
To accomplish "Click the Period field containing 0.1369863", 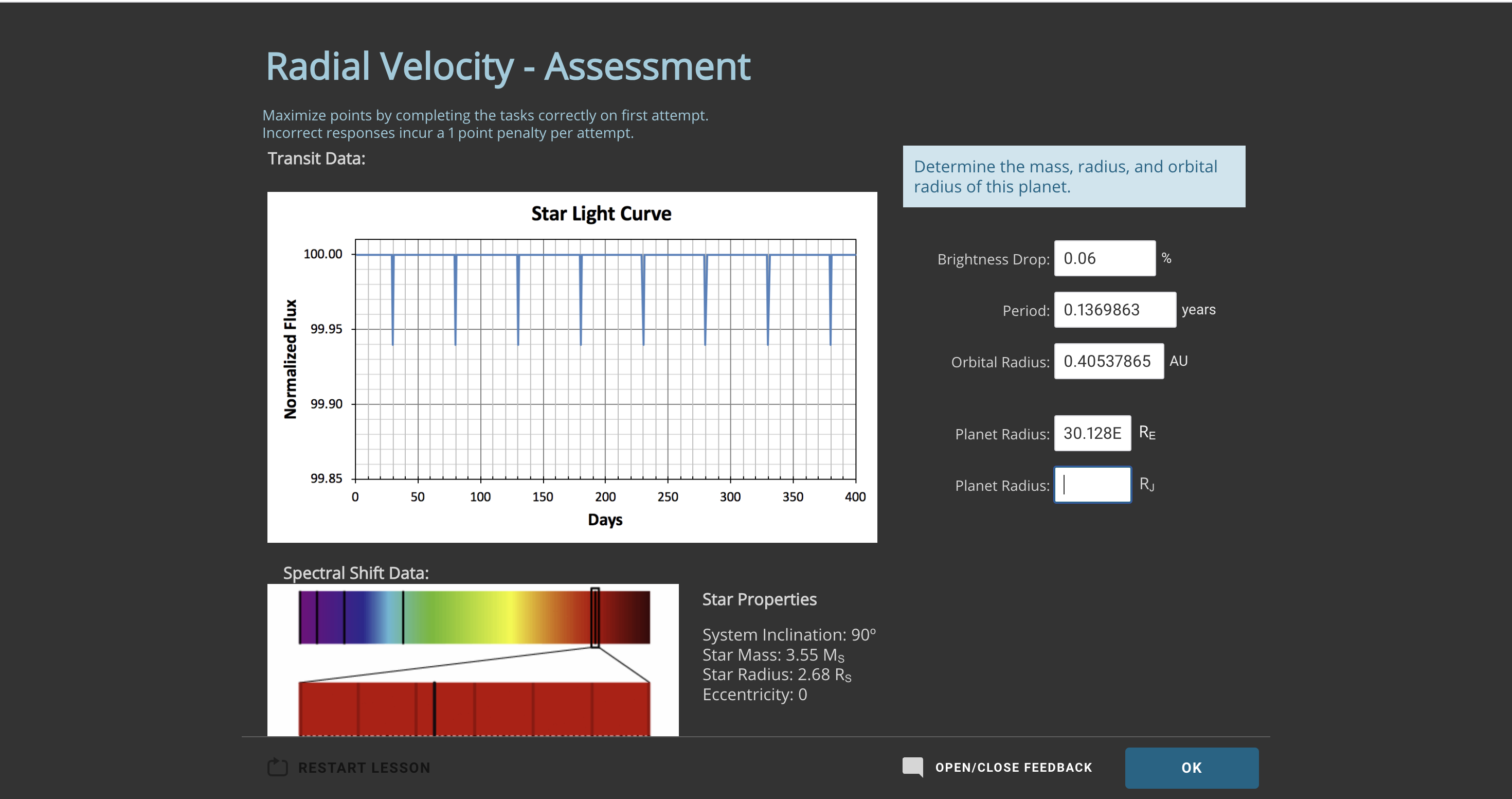I will [1114, 309].
